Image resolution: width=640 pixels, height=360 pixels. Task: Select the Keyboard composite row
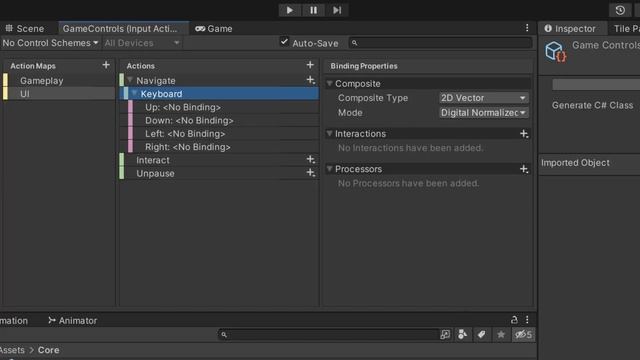coord(220,93)
